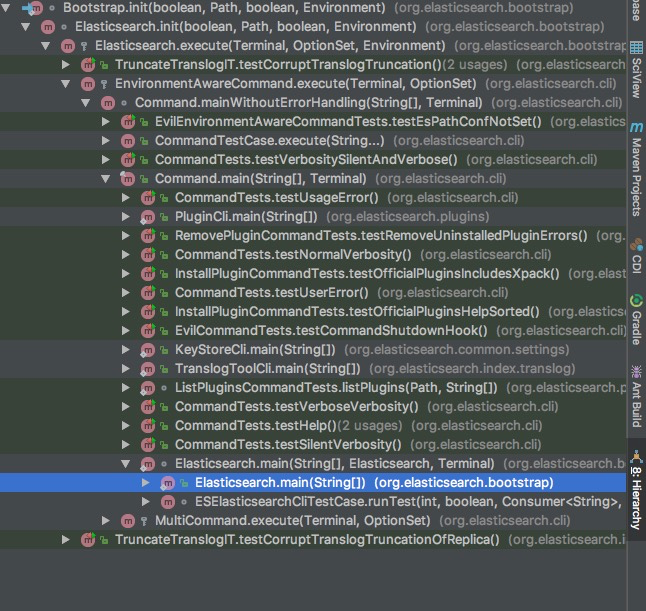Click protected key icon beside MultiCommand.execute

[x=144, y=521]
